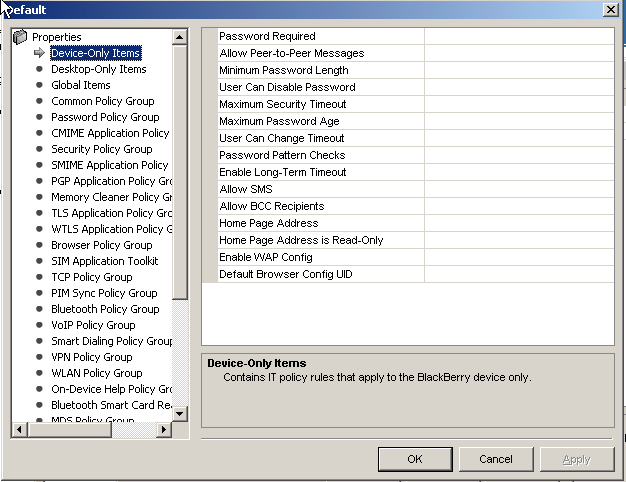
Task: Click tree scrollbar down arrow
Action: pyautogui.click(x=180, y=413)
